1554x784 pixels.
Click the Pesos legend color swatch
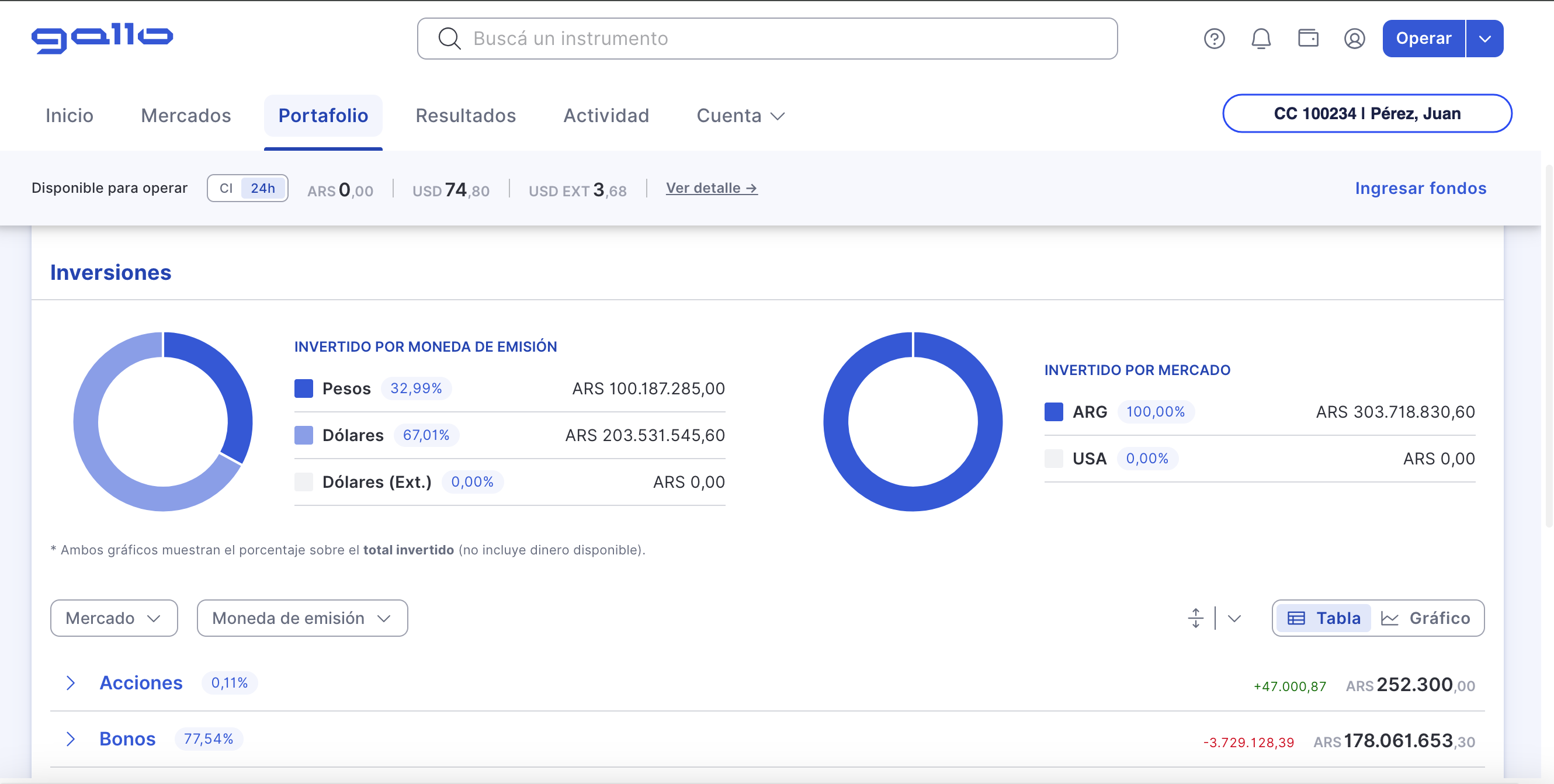tap(303, 388)
